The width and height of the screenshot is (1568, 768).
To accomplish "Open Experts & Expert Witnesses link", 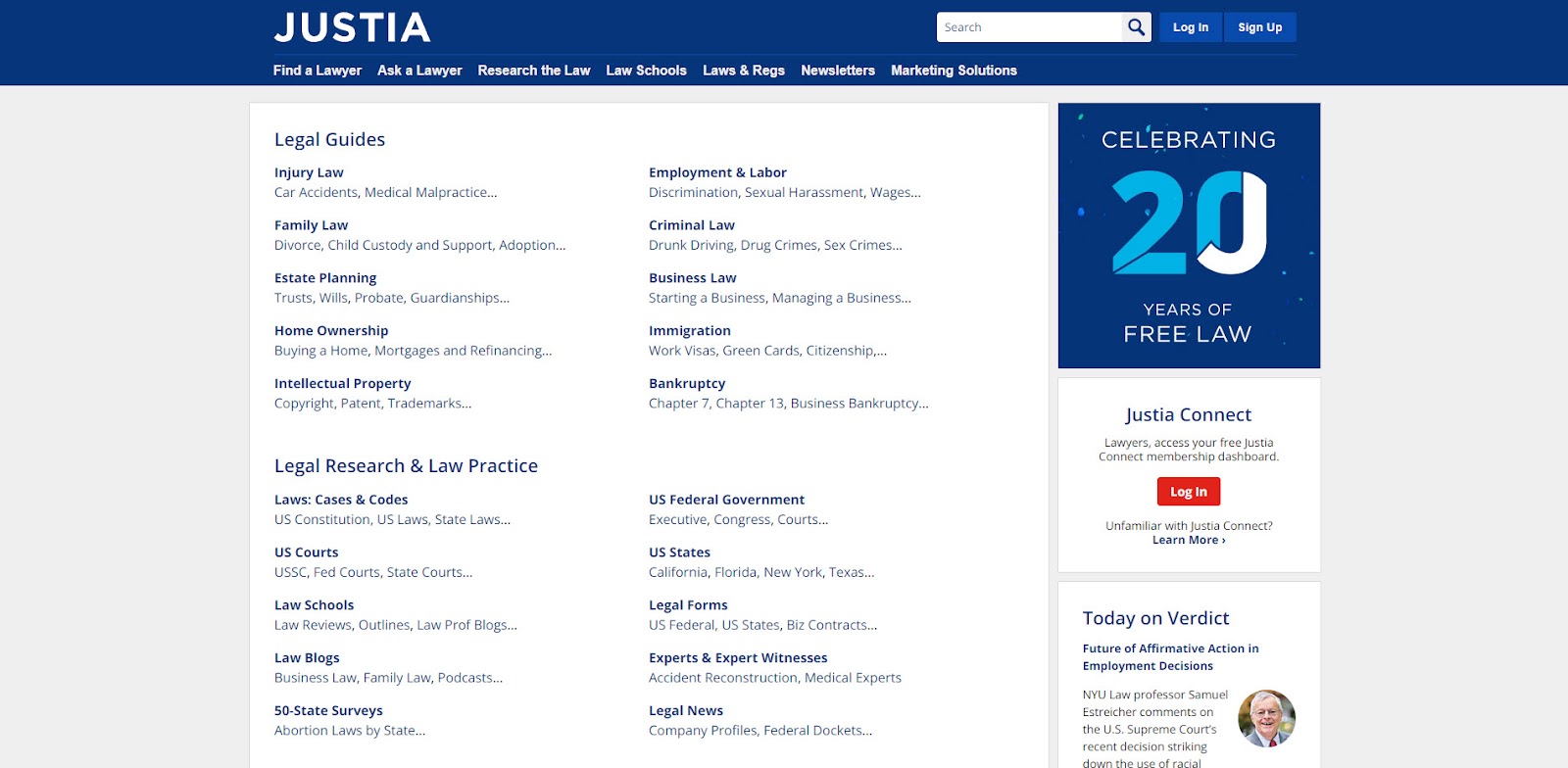I will (x=738, y=658).
